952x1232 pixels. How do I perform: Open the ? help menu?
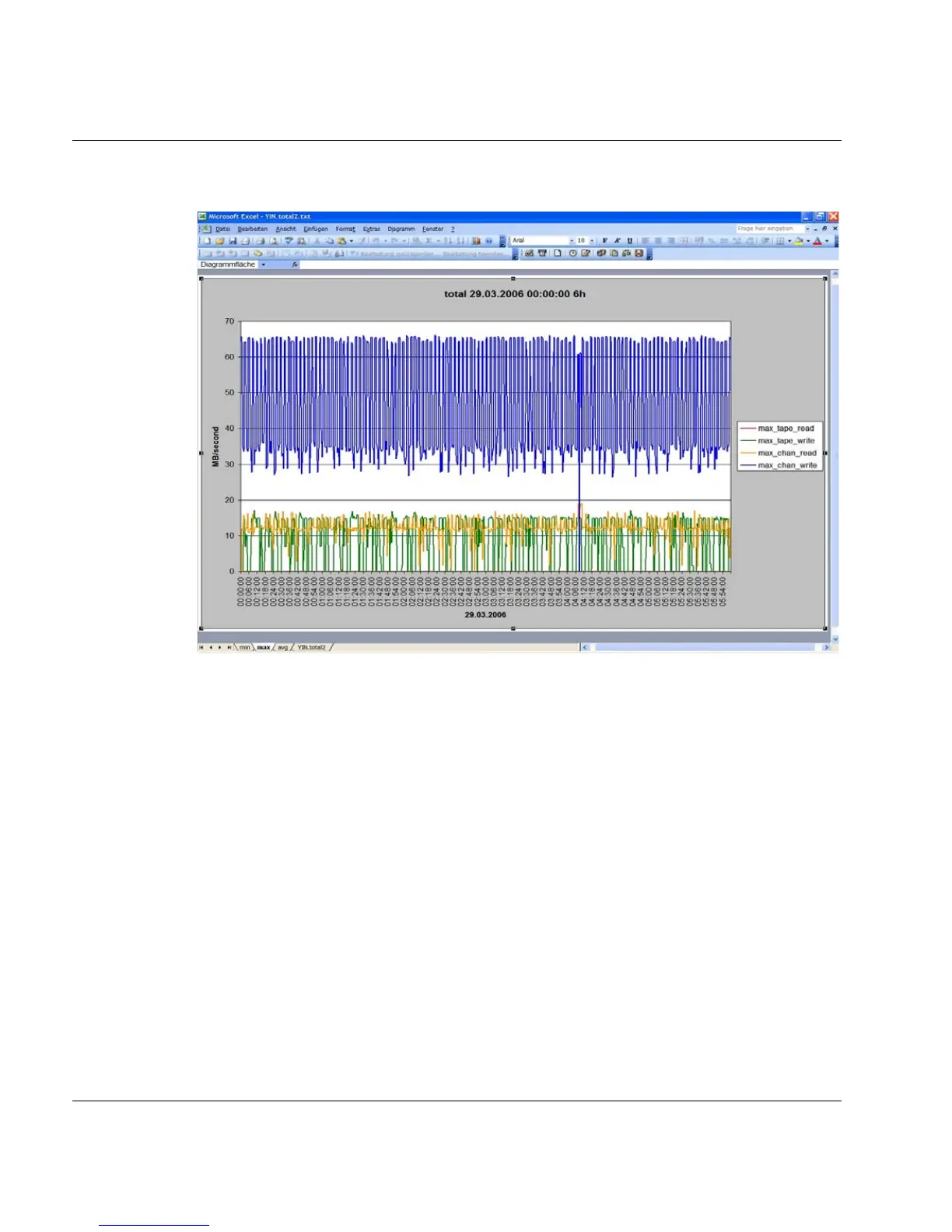[453, 229]
